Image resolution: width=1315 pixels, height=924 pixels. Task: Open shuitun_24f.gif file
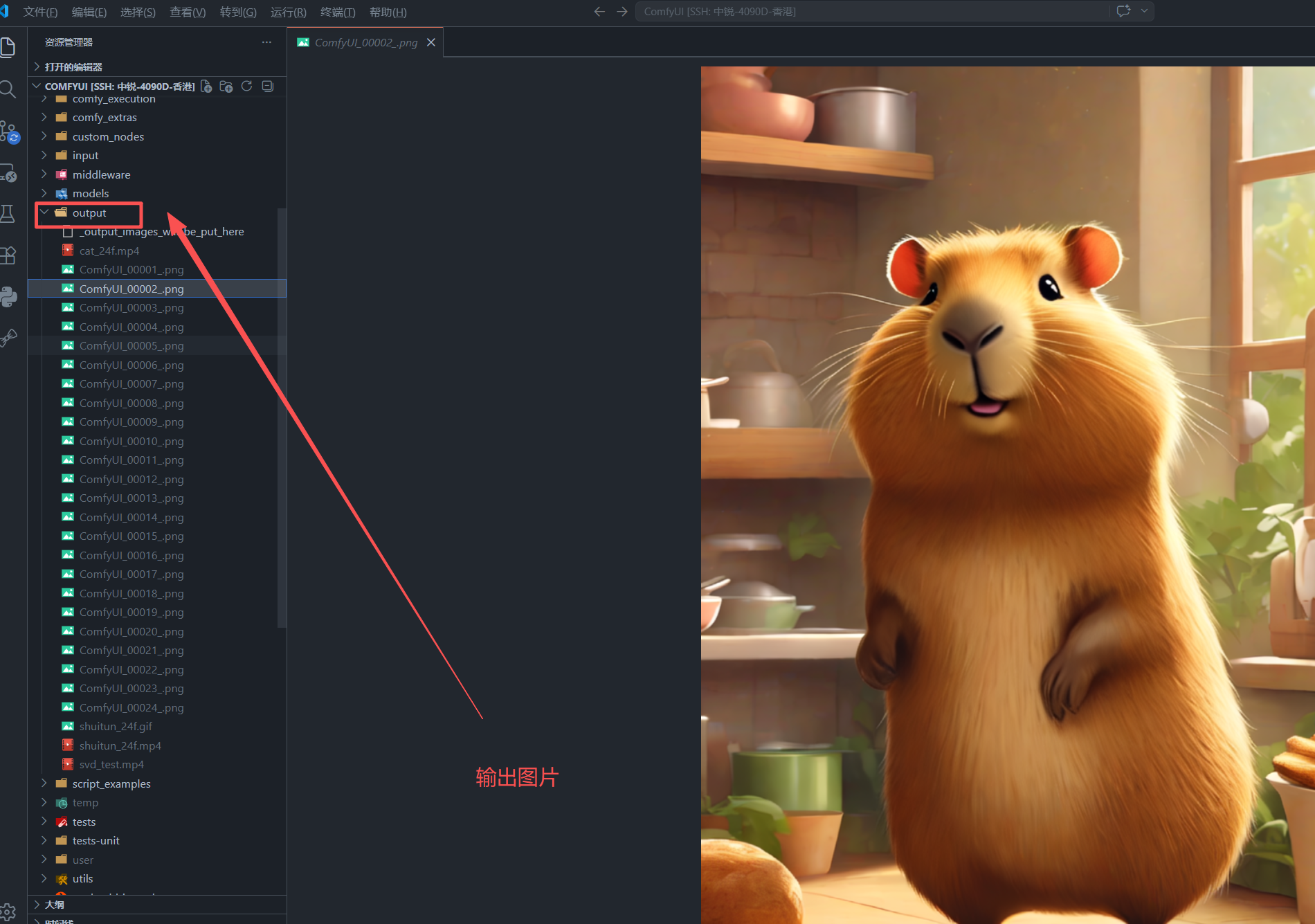(x=157, y=727)
